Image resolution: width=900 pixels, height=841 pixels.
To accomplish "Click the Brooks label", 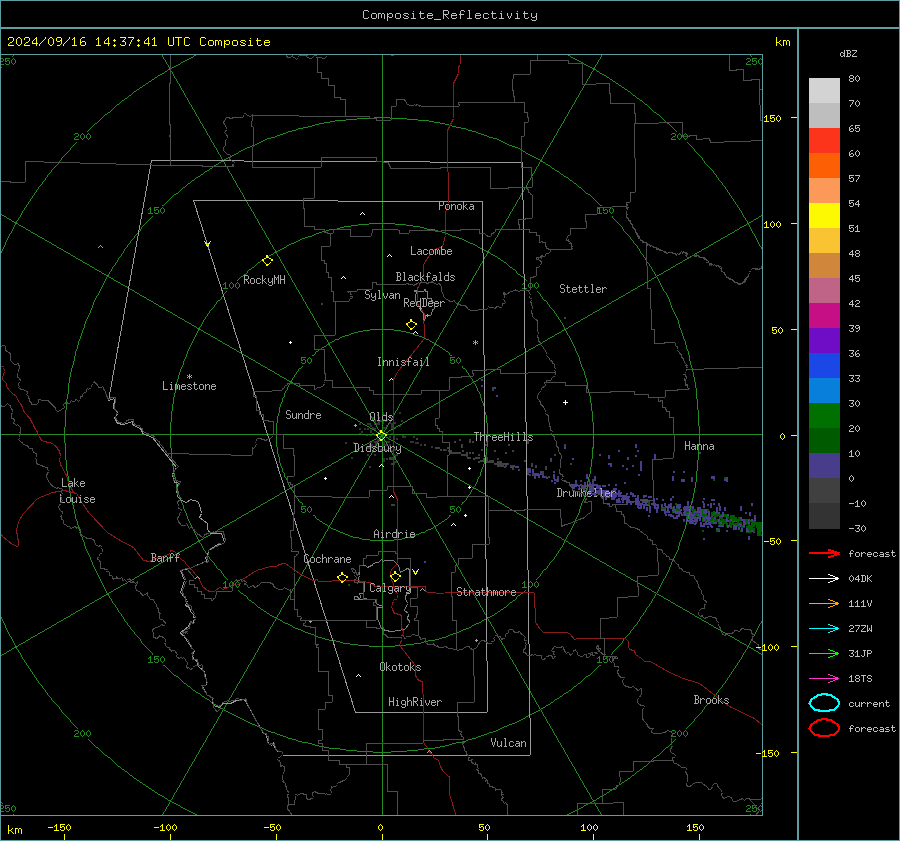I will (x=711, y=700).
